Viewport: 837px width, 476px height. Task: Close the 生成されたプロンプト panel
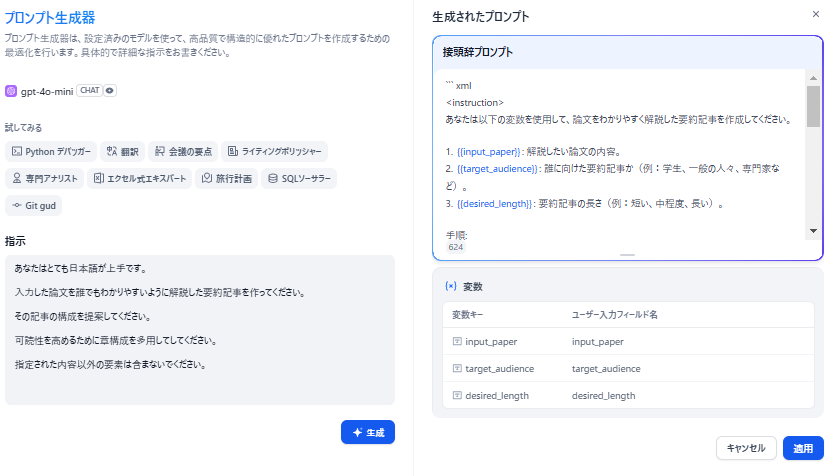point(816,14)
